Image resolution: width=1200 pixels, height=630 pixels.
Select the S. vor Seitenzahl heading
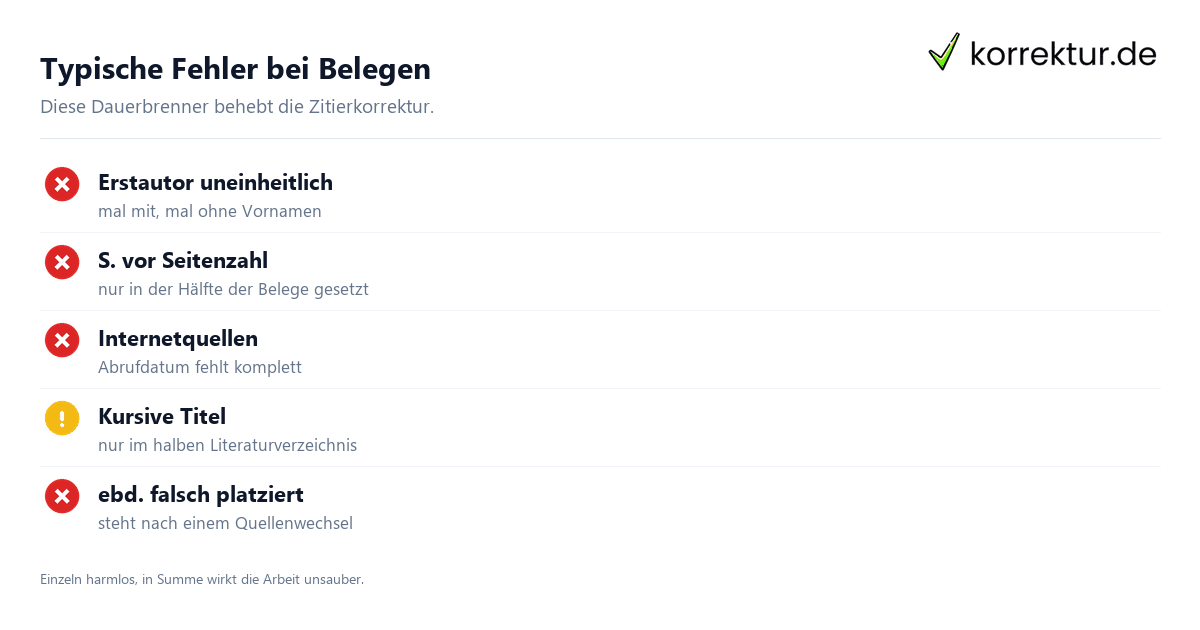pyautogui.click(x=183, y=261)
